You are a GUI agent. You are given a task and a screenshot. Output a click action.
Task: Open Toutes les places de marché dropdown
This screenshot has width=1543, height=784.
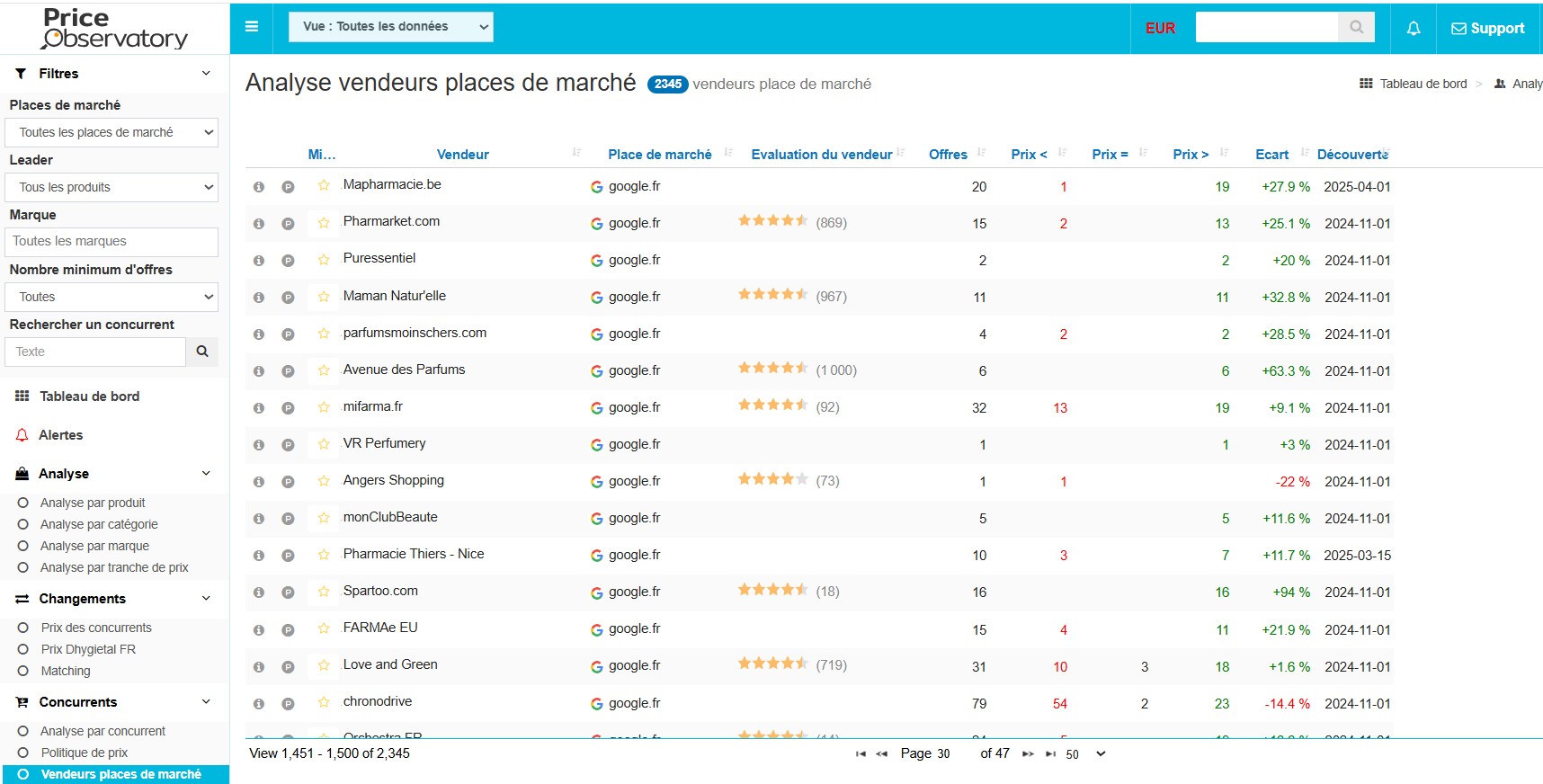pos(113,132)
